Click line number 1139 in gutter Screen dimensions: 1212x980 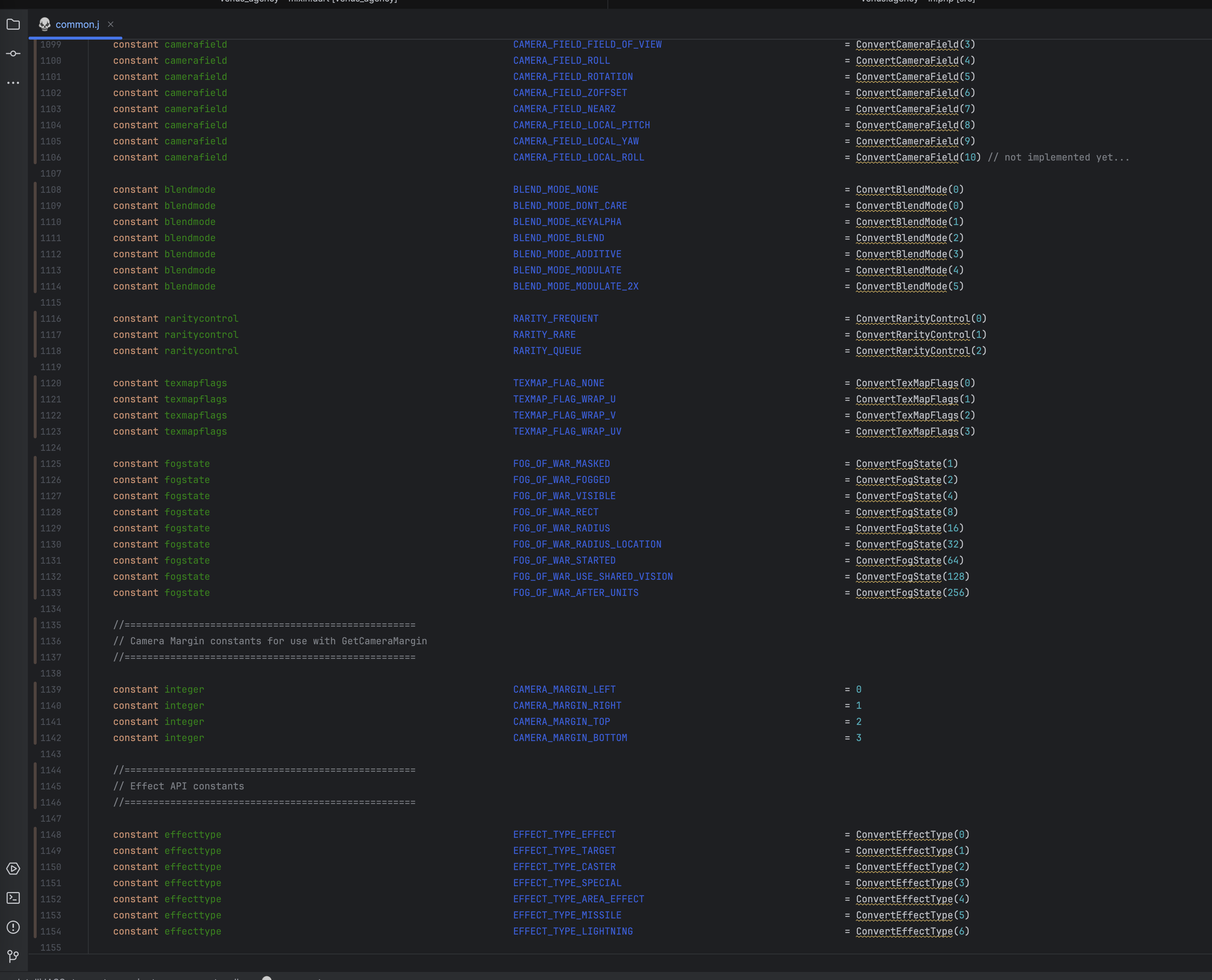click(x=50, y=689)
